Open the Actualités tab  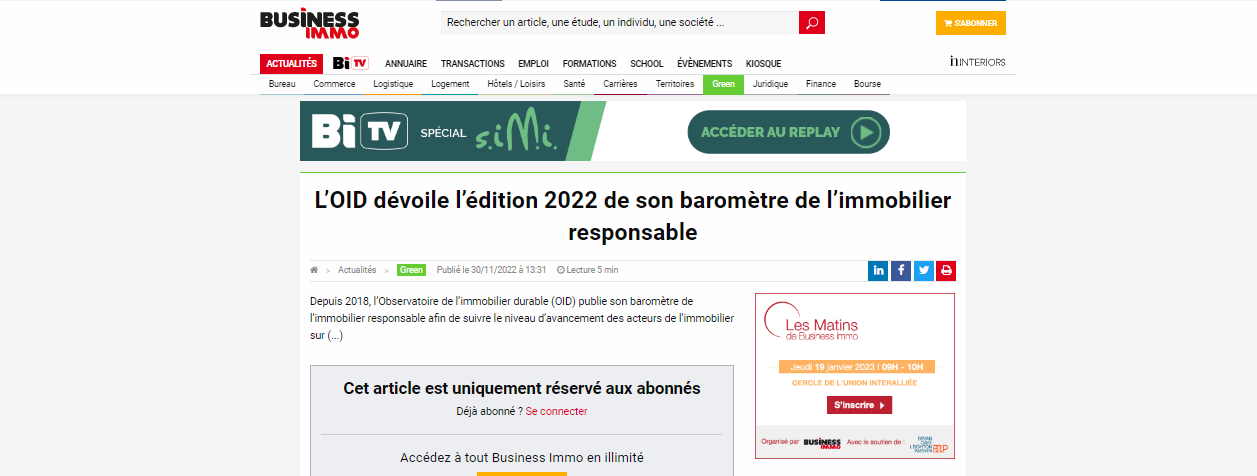tap(291, 63)
